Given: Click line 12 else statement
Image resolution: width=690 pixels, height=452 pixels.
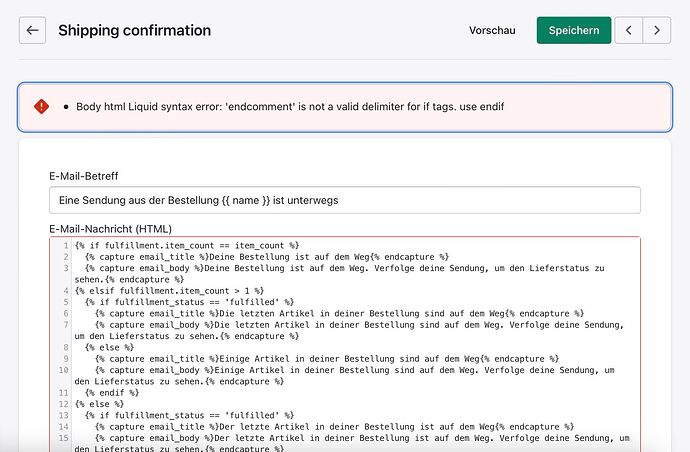Looking at the screenshot, I should (99, 404).
